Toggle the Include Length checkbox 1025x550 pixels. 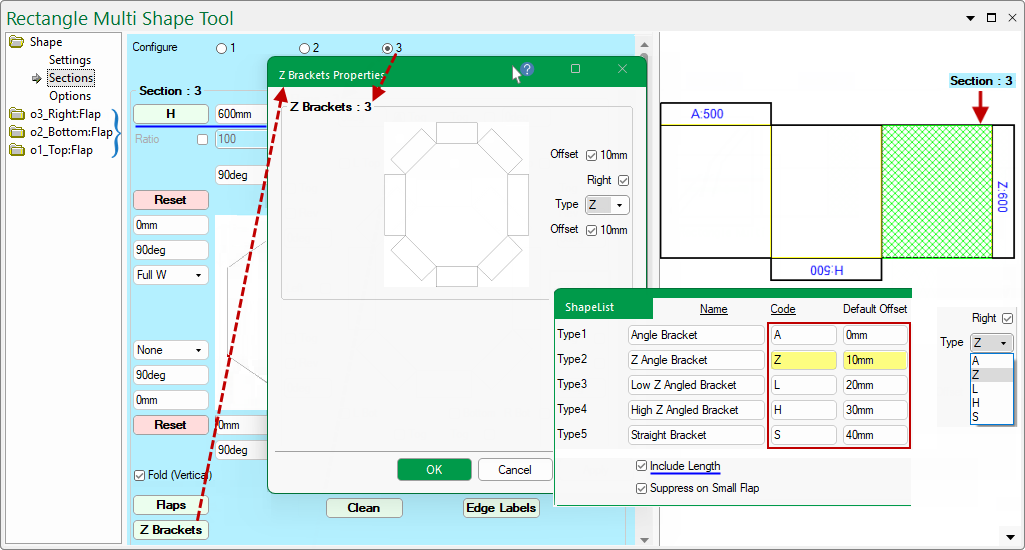[641, 466]
